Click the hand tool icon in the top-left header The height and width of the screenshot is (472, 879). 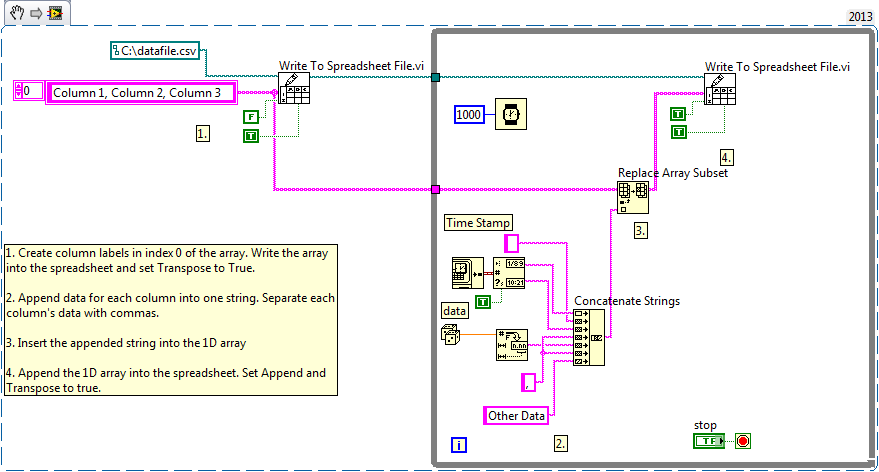pyautogui.click(x=16, y=11)
